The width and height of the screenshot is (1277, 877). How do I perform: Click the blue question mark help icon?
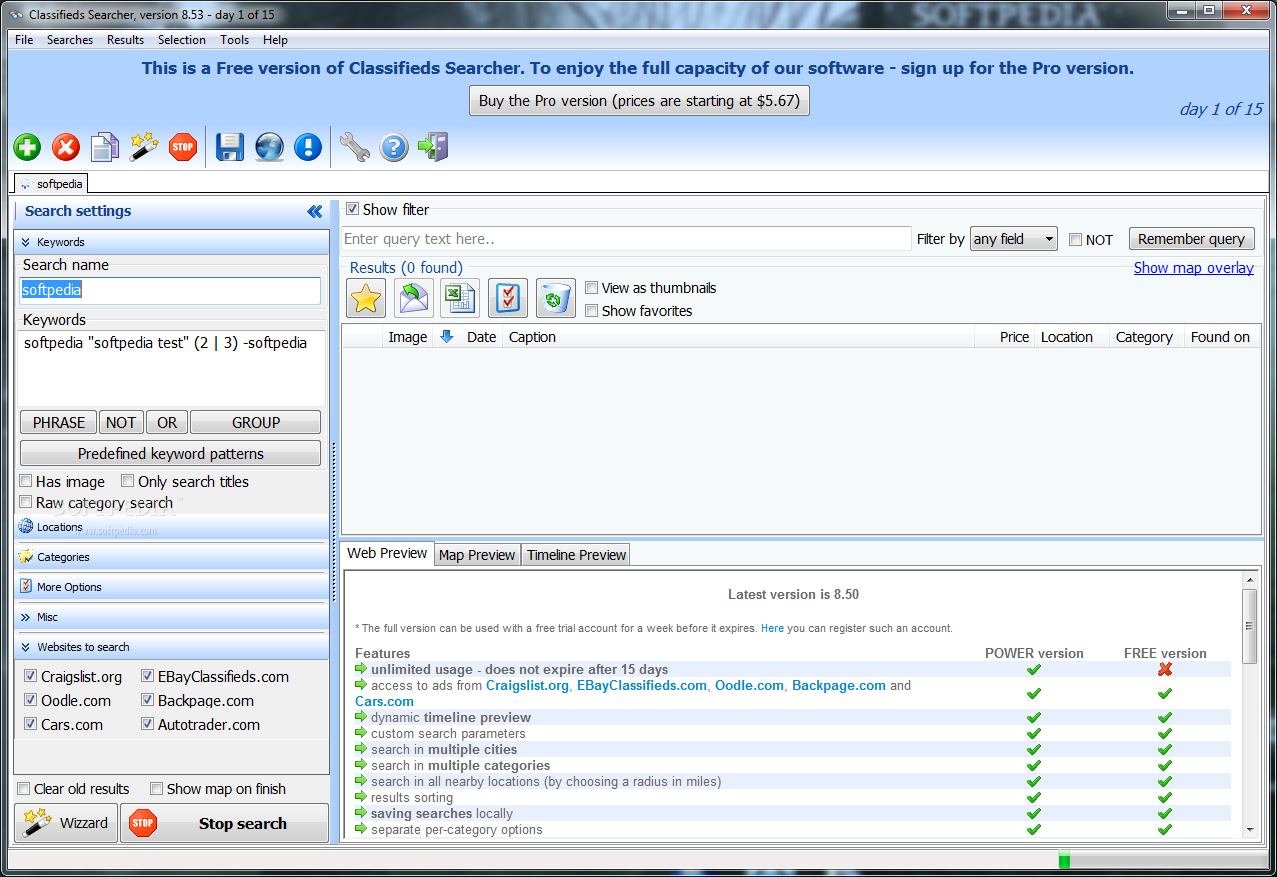pos(394,148)
